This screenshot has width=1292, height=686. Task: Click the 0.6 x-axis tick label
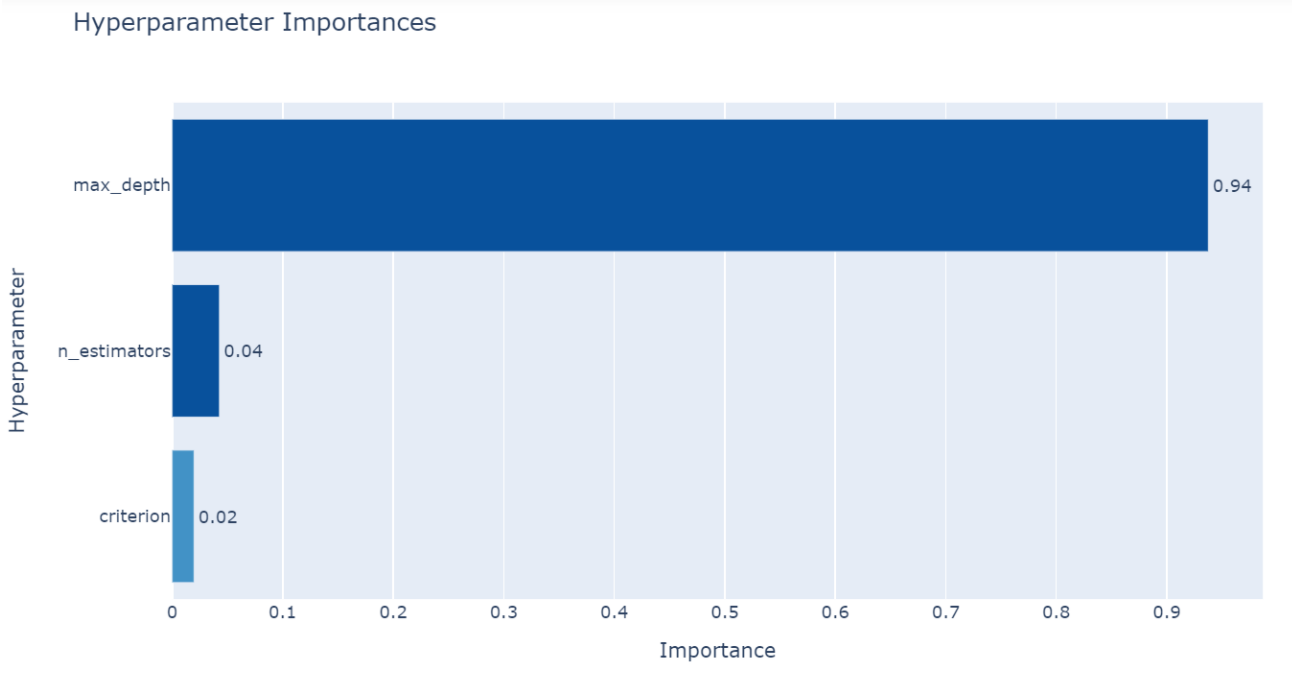[835, 611]
